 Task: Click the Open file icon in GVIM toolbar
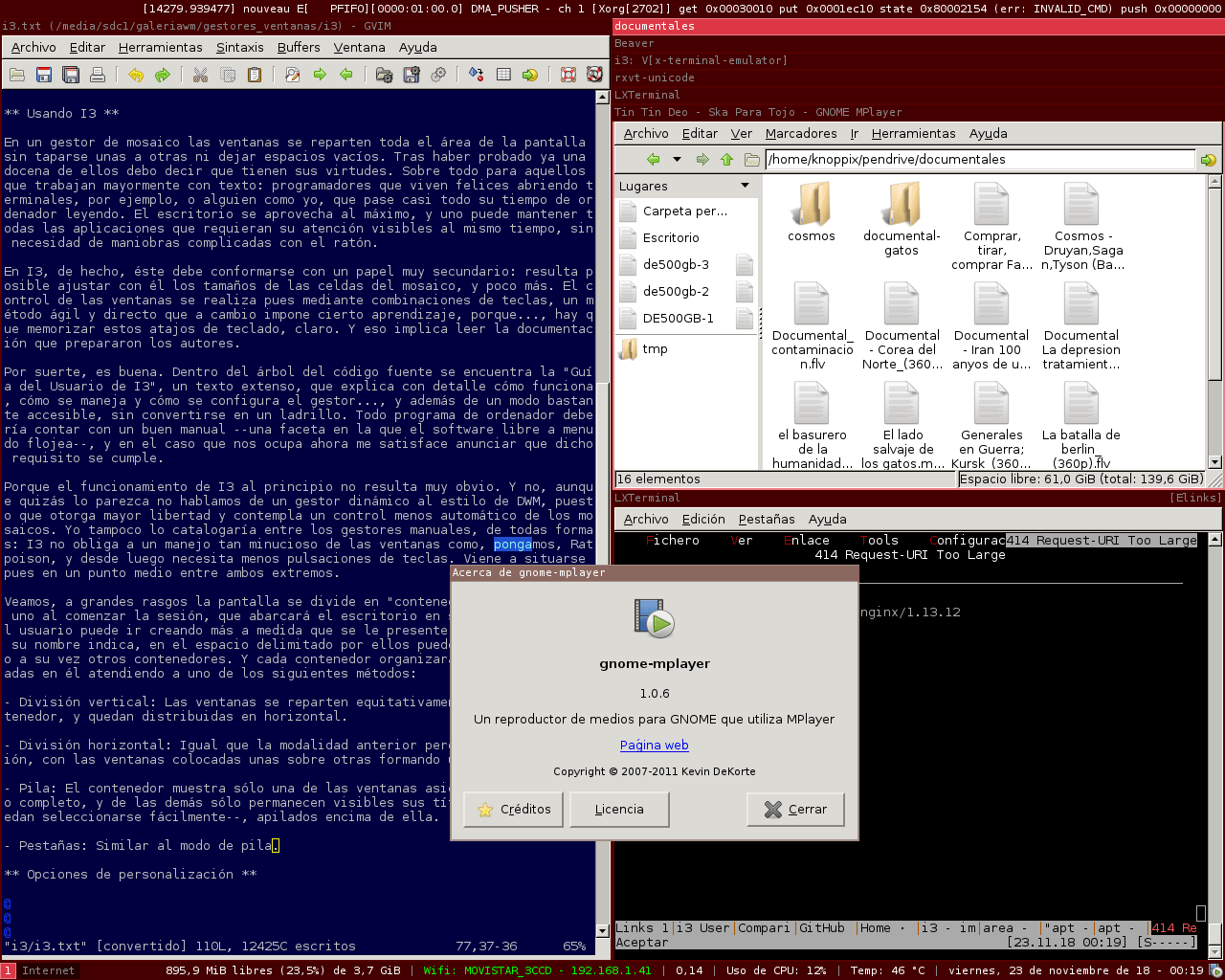[17, 75]
